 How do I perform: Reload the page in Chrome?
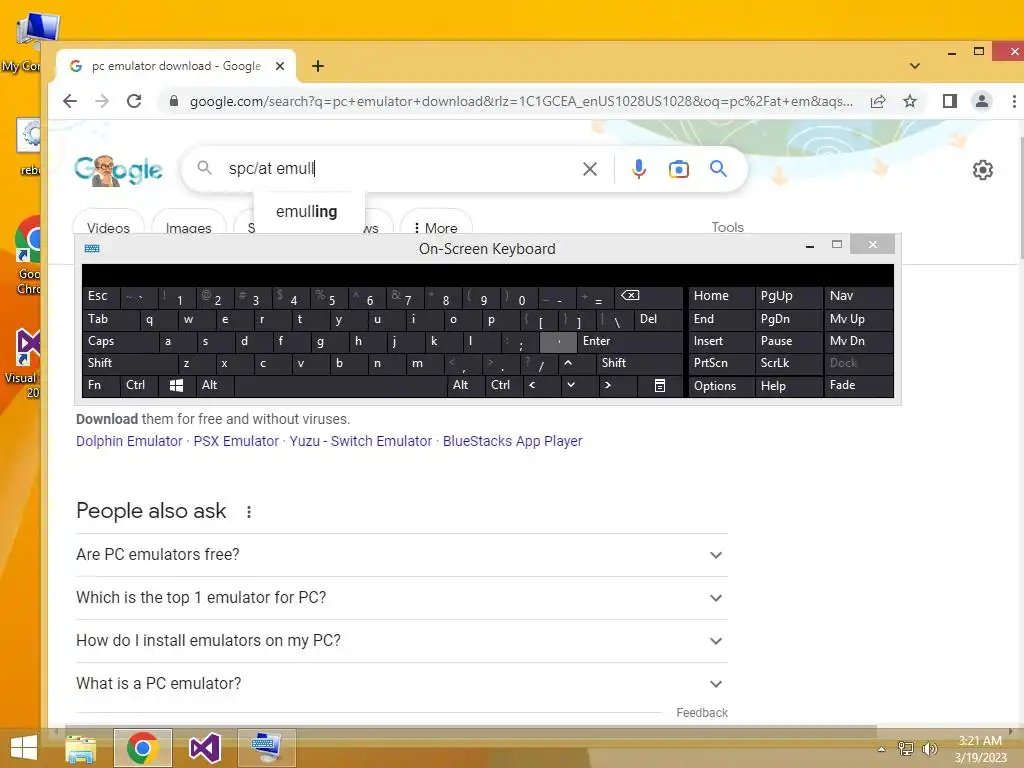tap(134, 101)
